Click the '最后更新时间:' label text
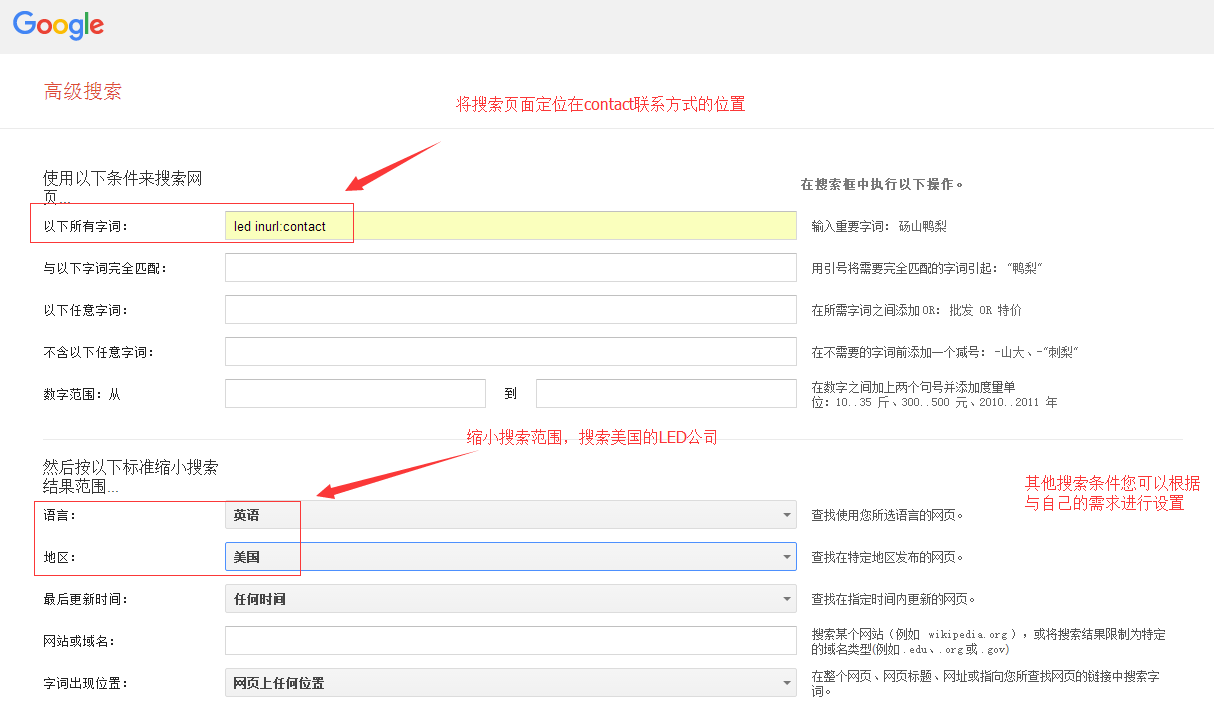1214x702 pixels. [x=85, y=599]
